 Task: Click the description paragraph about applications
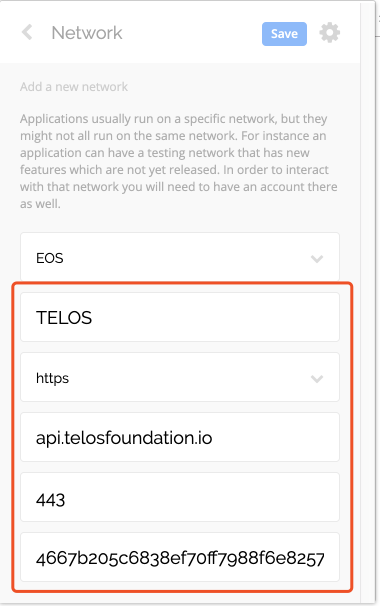point(179,161)
